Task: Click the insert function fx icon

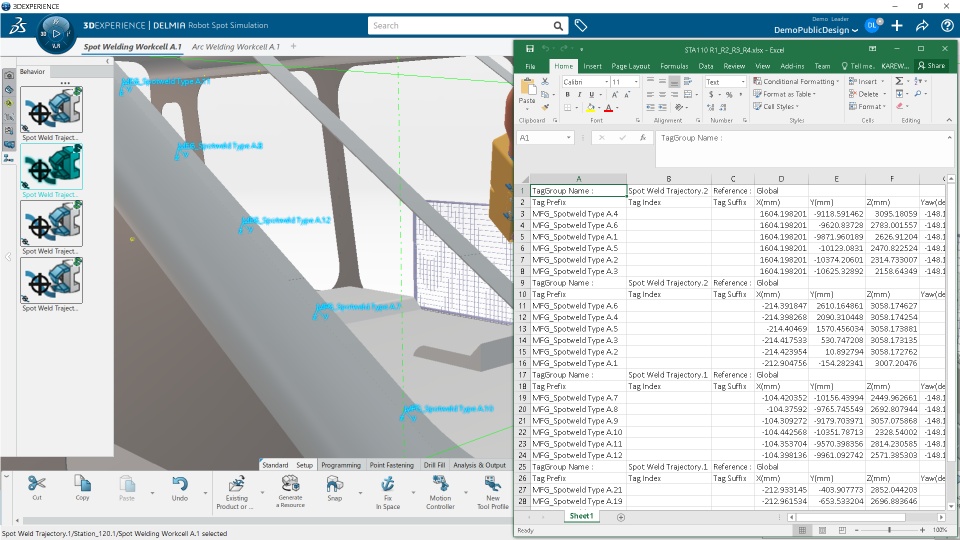Action: [x=643, y=138]
